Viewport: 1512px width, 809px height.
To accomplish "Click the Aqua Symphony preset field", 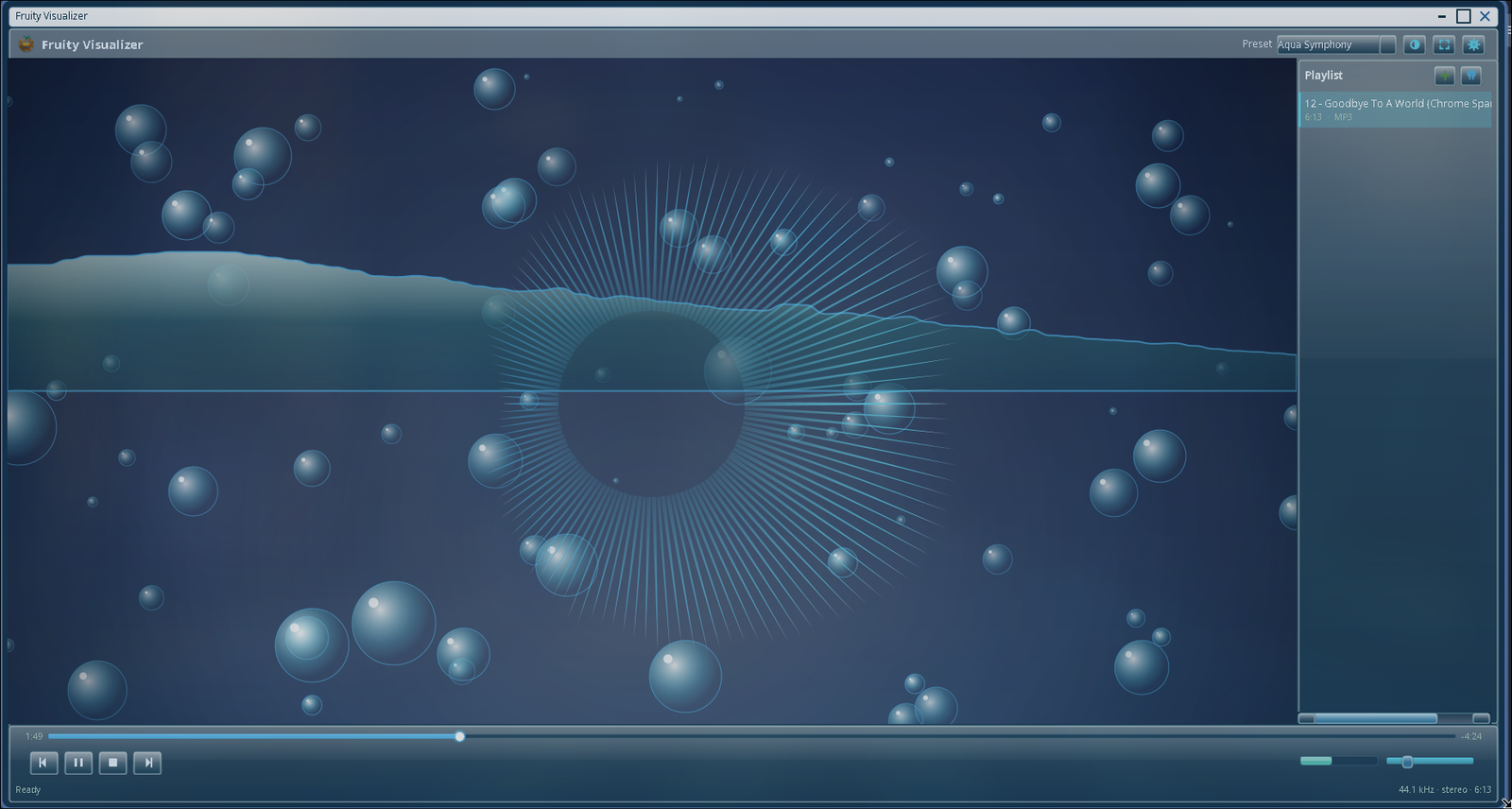I will [x=1328, y=44].
